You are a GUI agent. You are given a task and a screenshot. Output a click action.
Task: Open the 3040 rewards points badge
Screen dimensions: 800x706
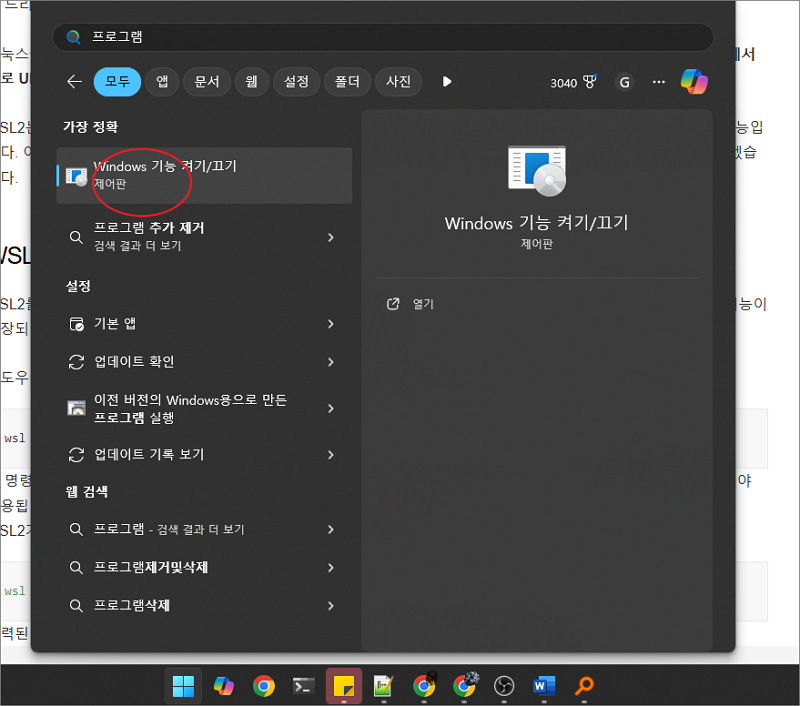click(x=573, y=82)
